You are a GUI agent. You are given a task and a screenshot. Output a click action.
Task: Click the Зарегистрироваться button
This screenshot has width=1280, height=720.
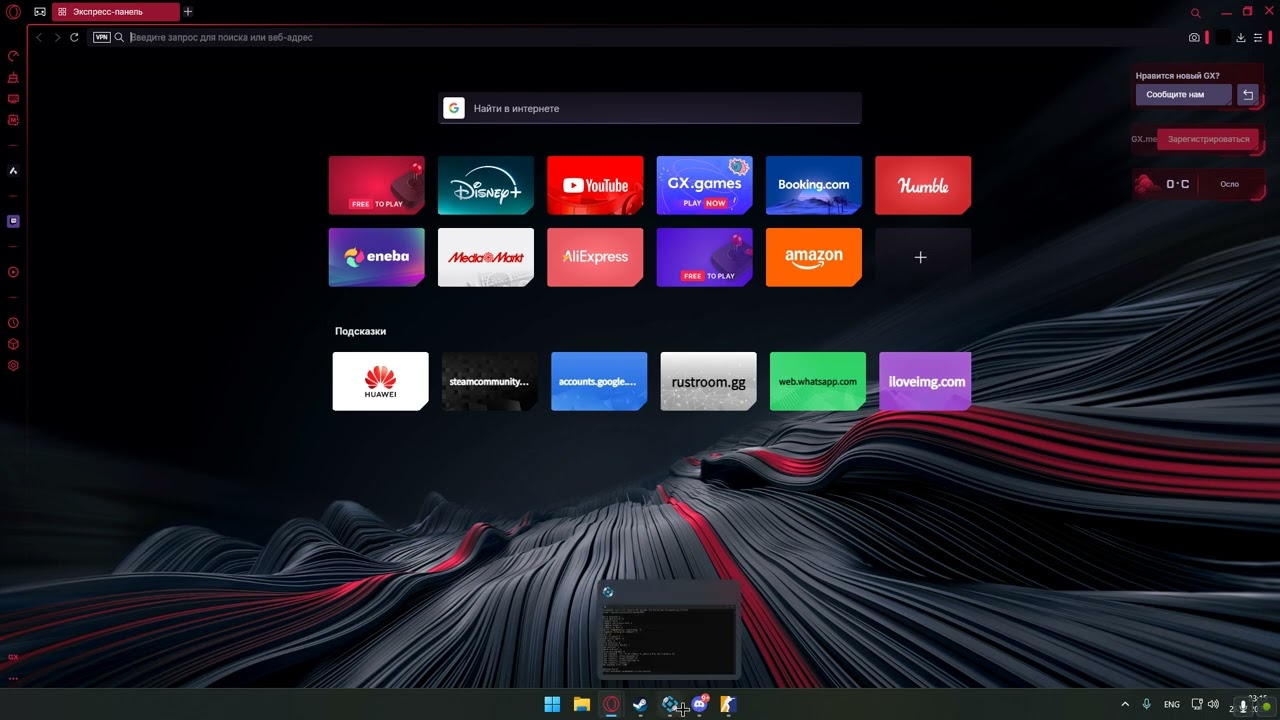tap(1208, 139)
